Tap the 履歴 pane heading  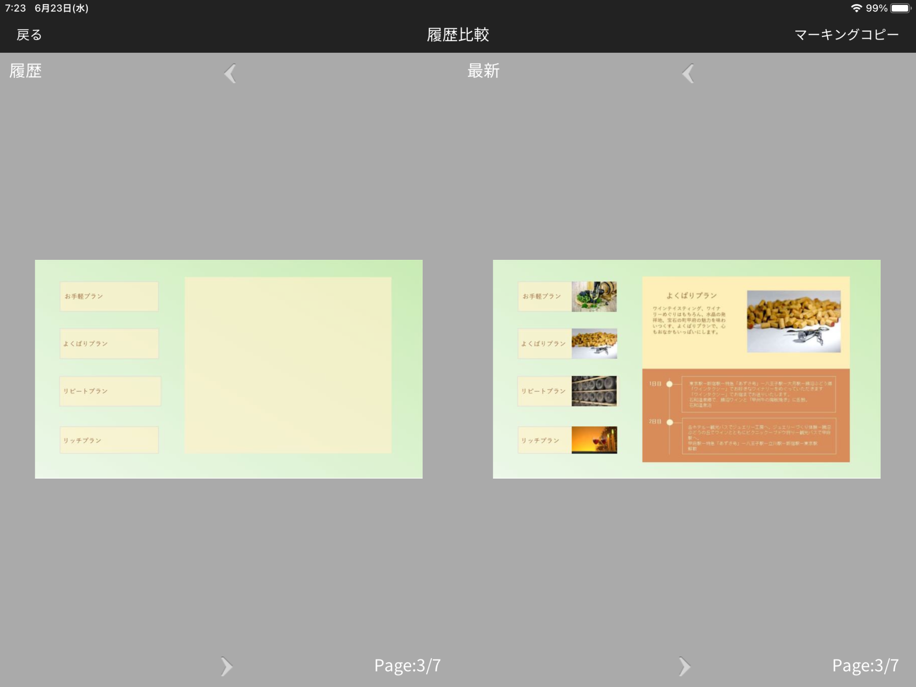click(26, 71)
